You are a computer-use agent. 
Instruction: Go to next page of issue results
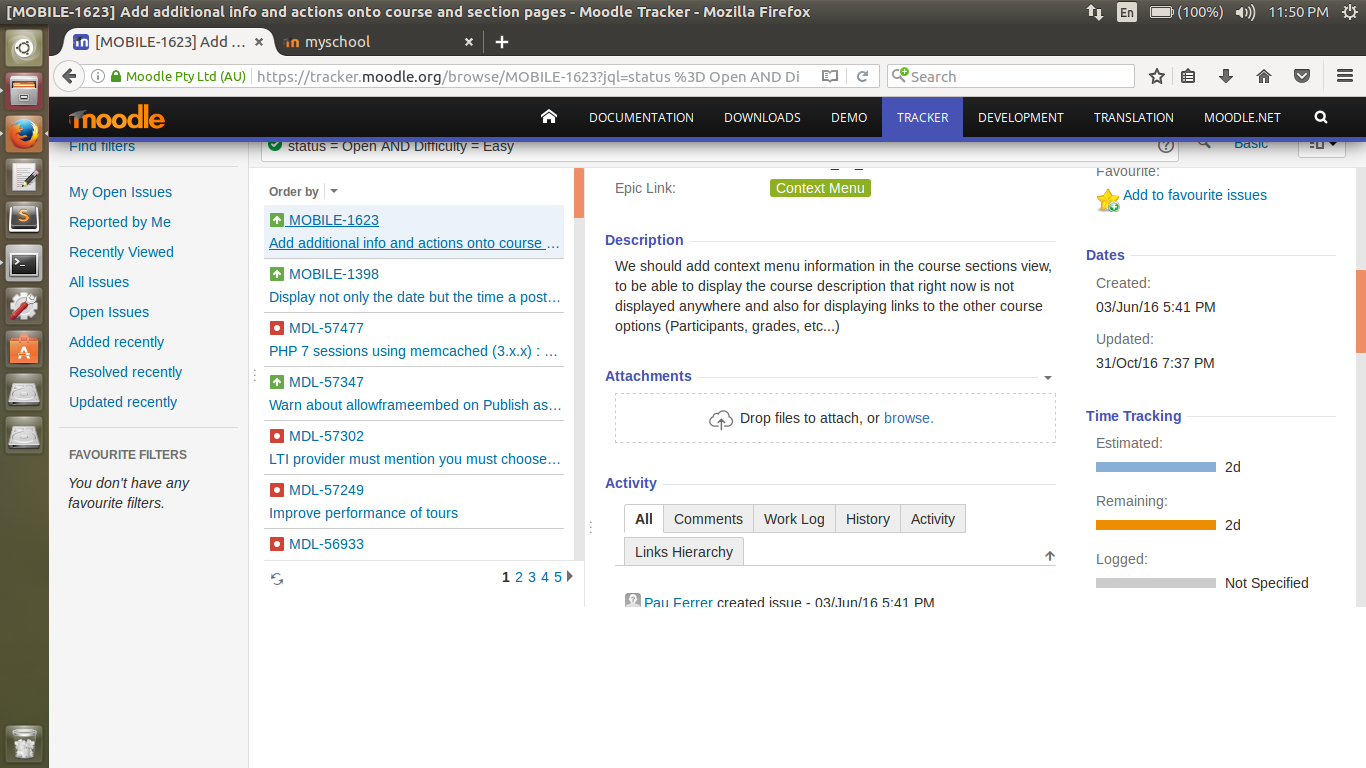pyautogui.click(x=570, y=576)
